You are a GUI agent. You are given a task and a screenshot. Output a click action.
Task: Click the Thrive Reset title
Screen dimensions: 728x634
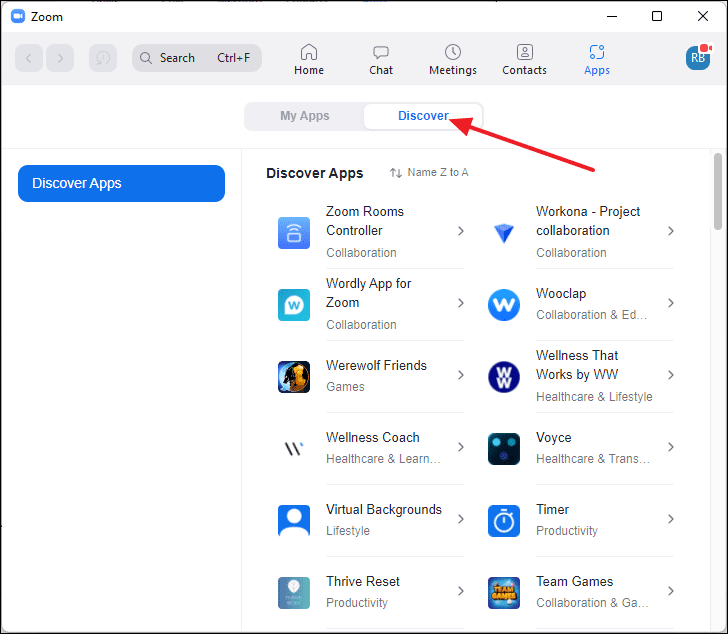(363, 582)
